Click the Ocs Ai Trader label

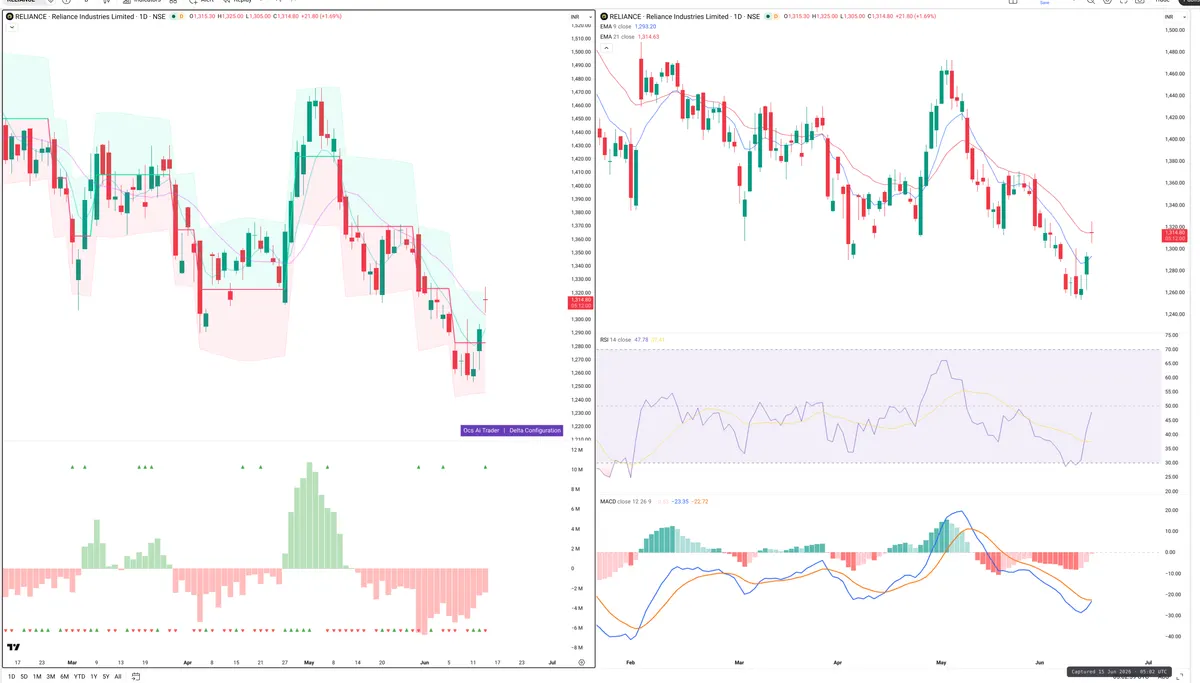(481, 430)
